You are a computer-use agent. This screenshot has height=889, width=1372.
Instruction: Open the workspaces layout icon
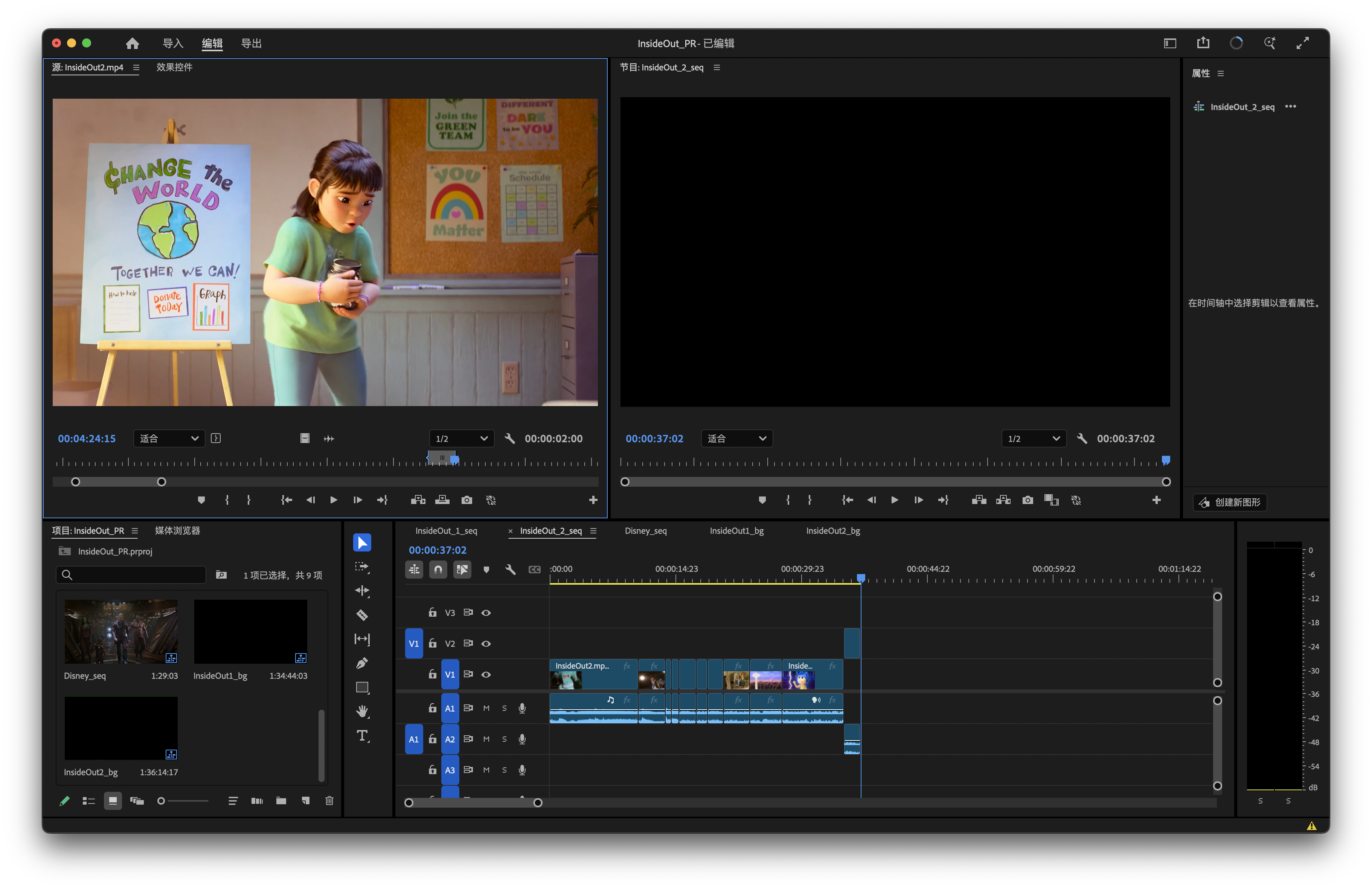coord(1170,43)
